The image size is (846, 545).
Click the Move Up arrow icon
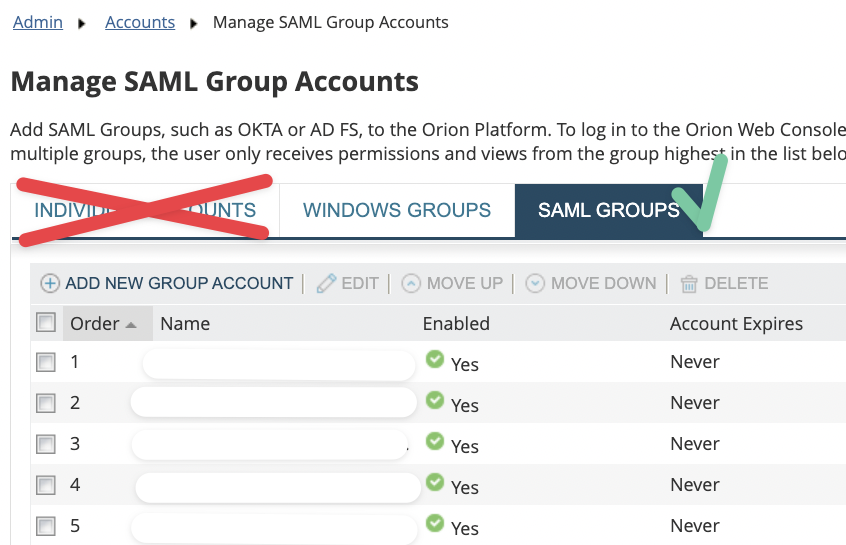click(411, 284)
